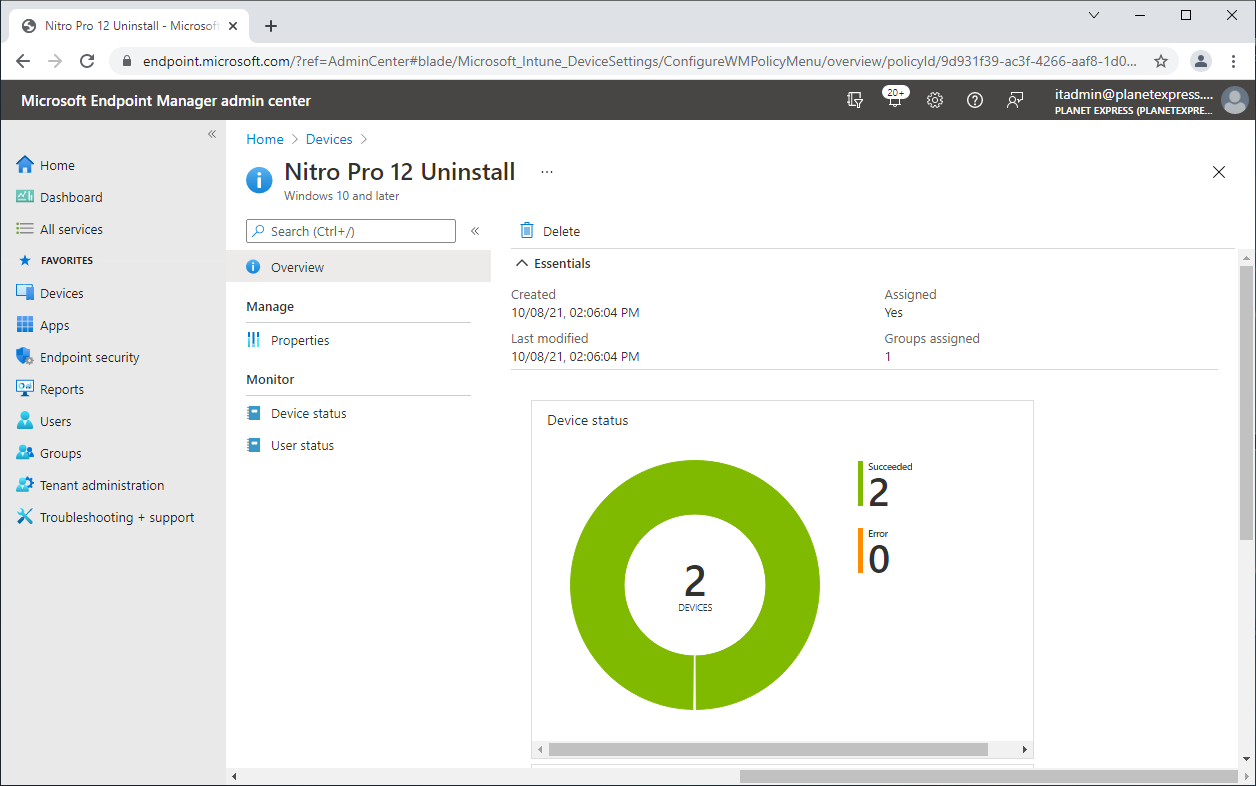The width and height of the screenshot is (1256, 786).
Task: Click the Created date value
Action: [x=575, y=313]
